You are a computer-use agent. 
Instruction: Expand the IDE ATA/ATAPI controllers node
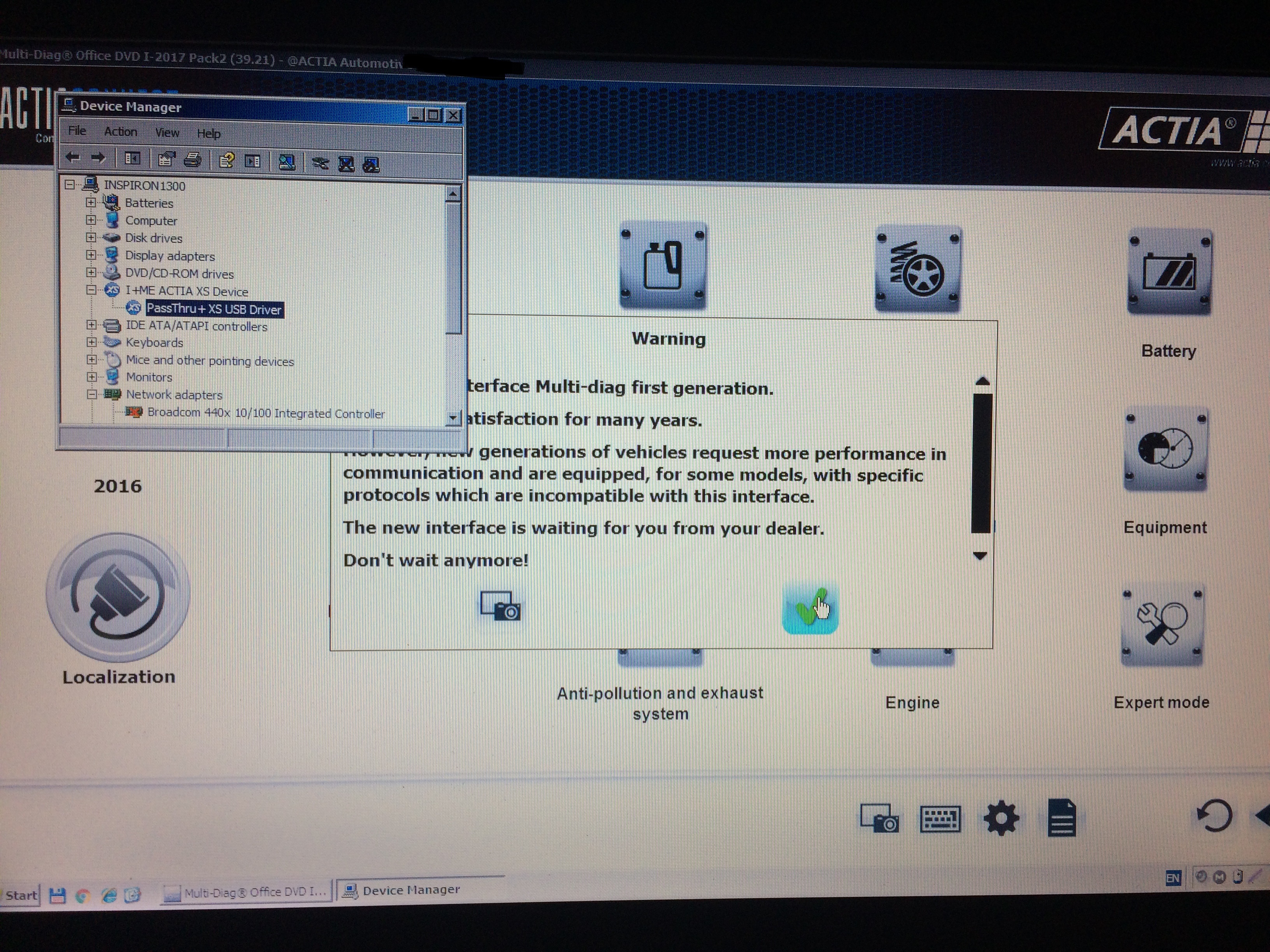pos(91,325)
